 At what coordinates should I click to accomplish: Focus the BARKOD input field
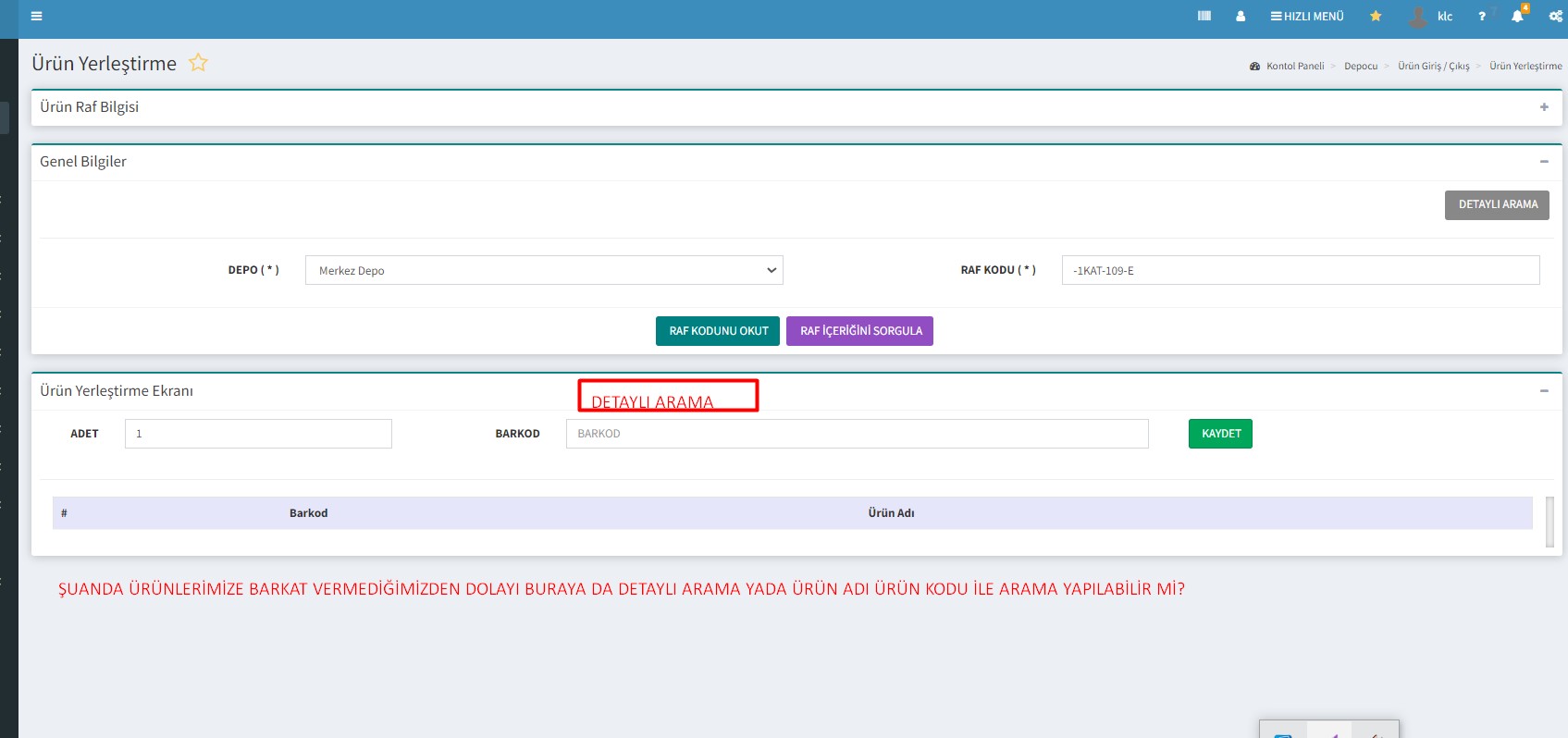[x=857, y=434]
